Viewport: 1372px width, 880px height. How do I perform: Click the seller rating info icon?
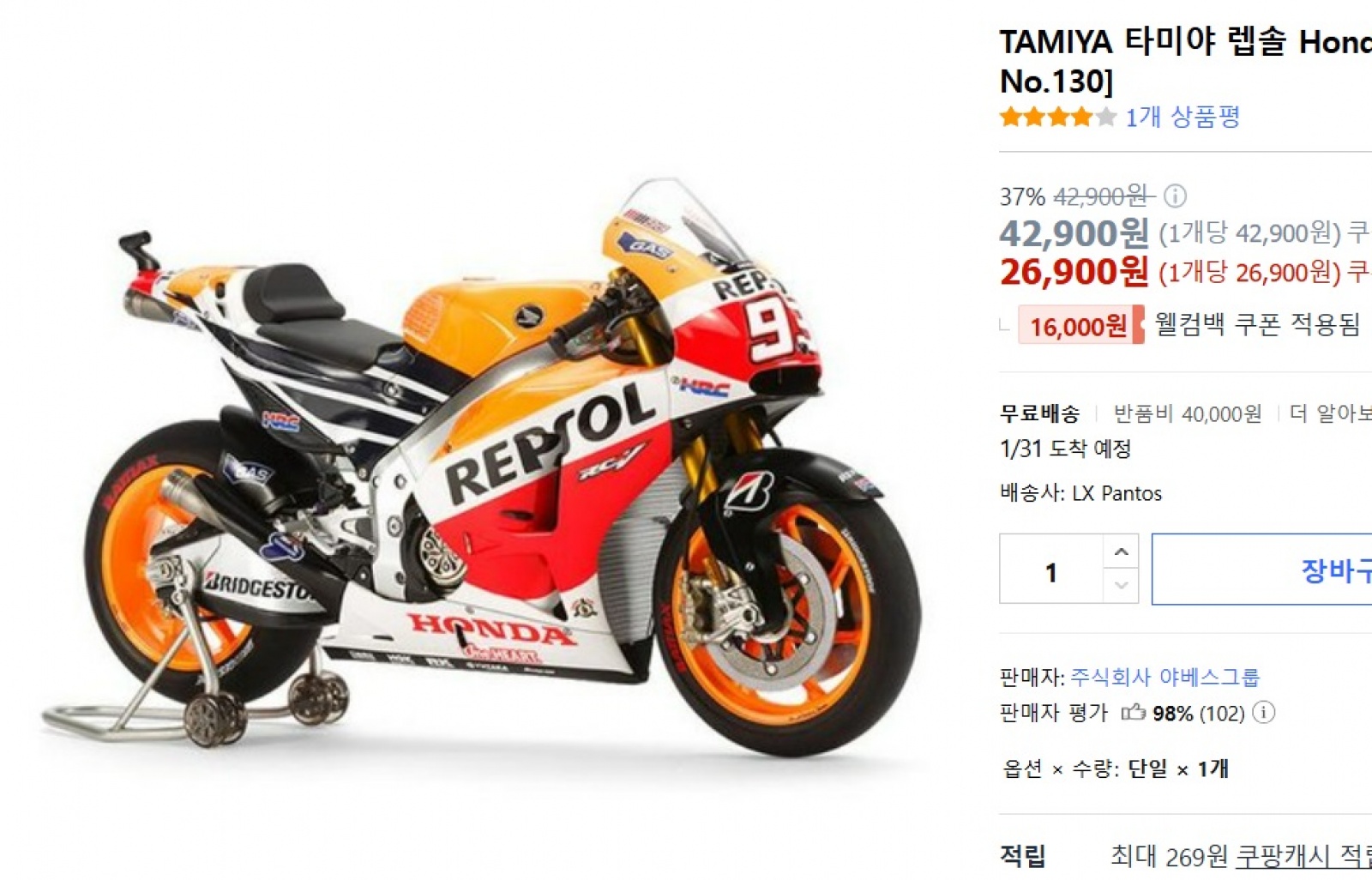pyautogui.click(x=1264, y=713)
